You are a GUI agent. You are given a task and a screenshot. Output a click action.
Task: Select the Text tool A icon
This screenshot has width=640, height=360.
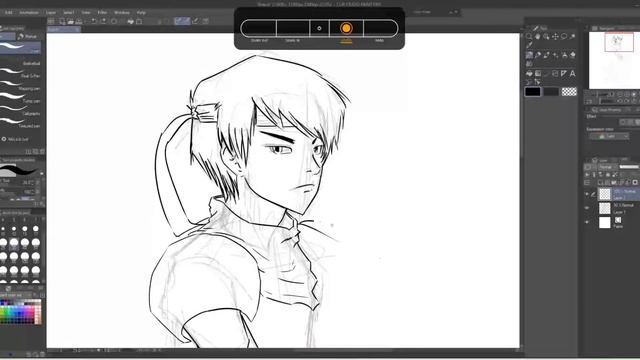(573, 73)
